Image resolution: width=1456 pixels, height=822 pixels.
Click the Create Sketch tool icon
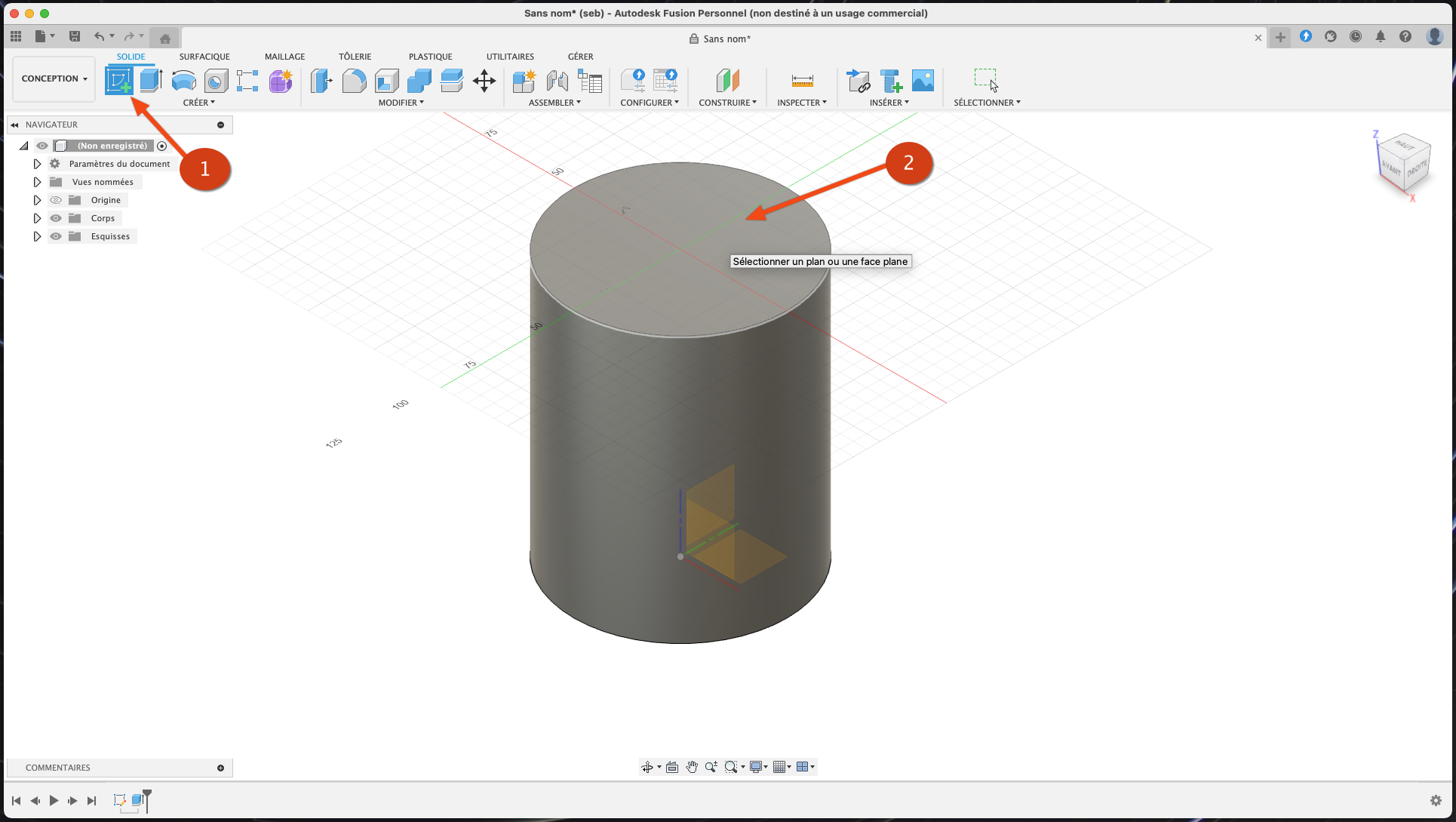click(x=118, y=80)
